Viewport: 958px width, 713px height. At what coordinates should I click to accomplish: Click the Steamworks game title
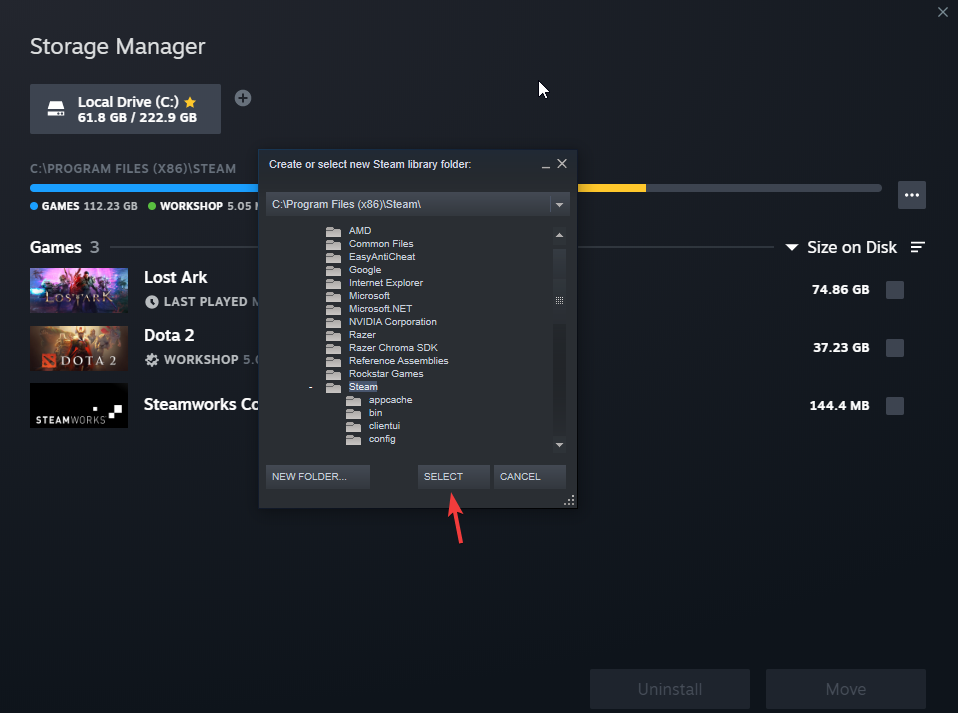click(x=201, y=404)
